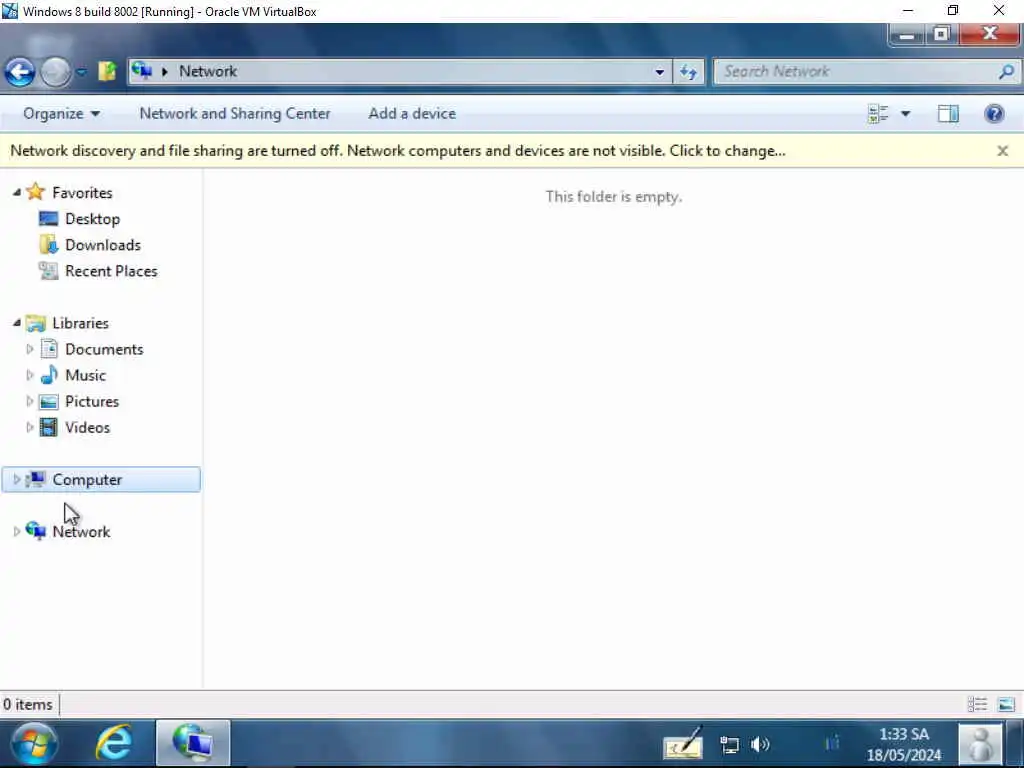Select Network in the navigation pane

81,532
